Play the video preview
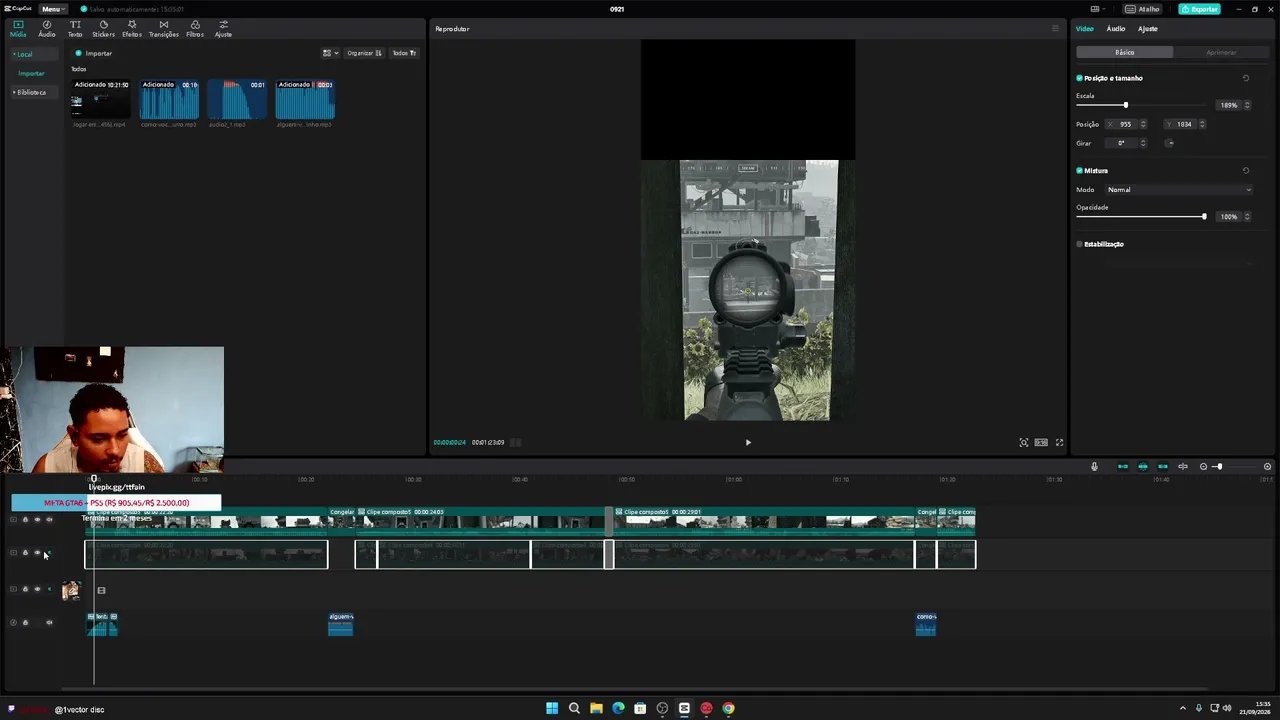The image size is (1280, 720). 748,442
